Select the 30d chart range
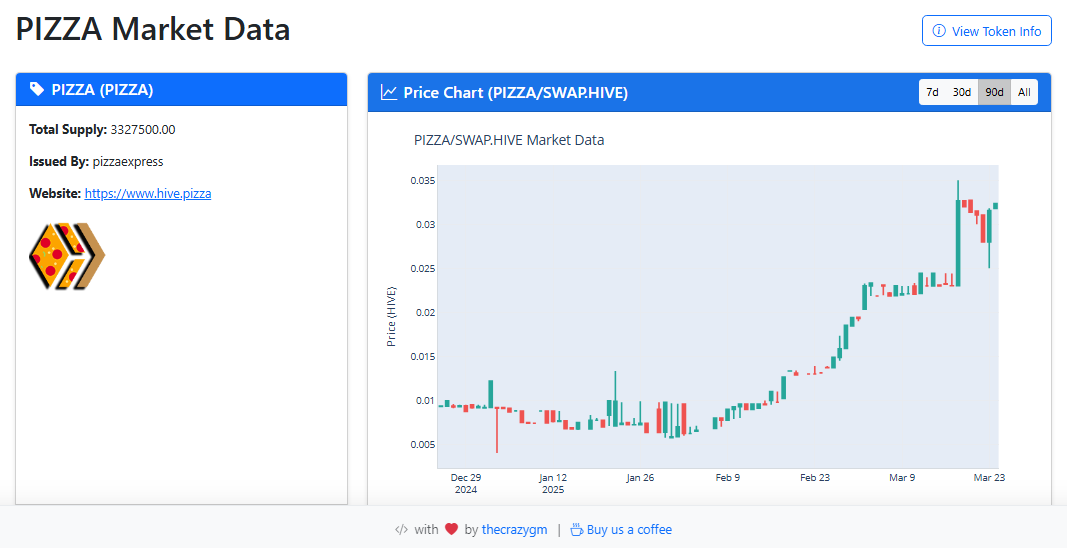The image size is (1067, 548). click(962, 92)
